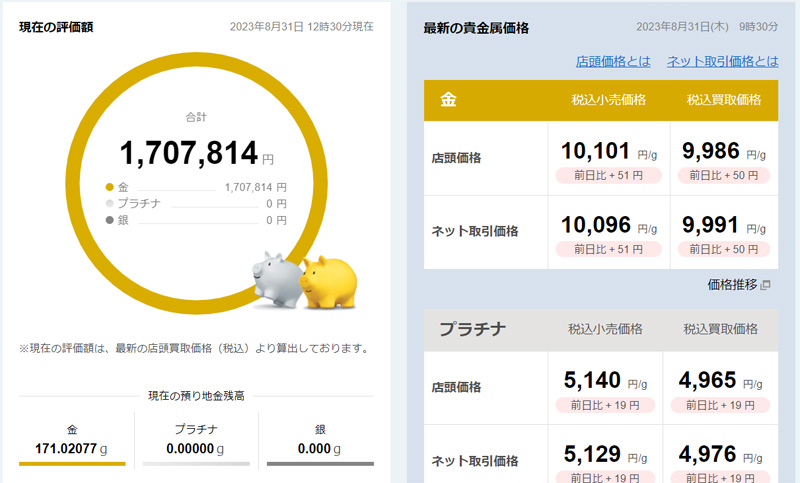
Task: Click the ネット取引価格 row label in the gold table
Action: 474,232
